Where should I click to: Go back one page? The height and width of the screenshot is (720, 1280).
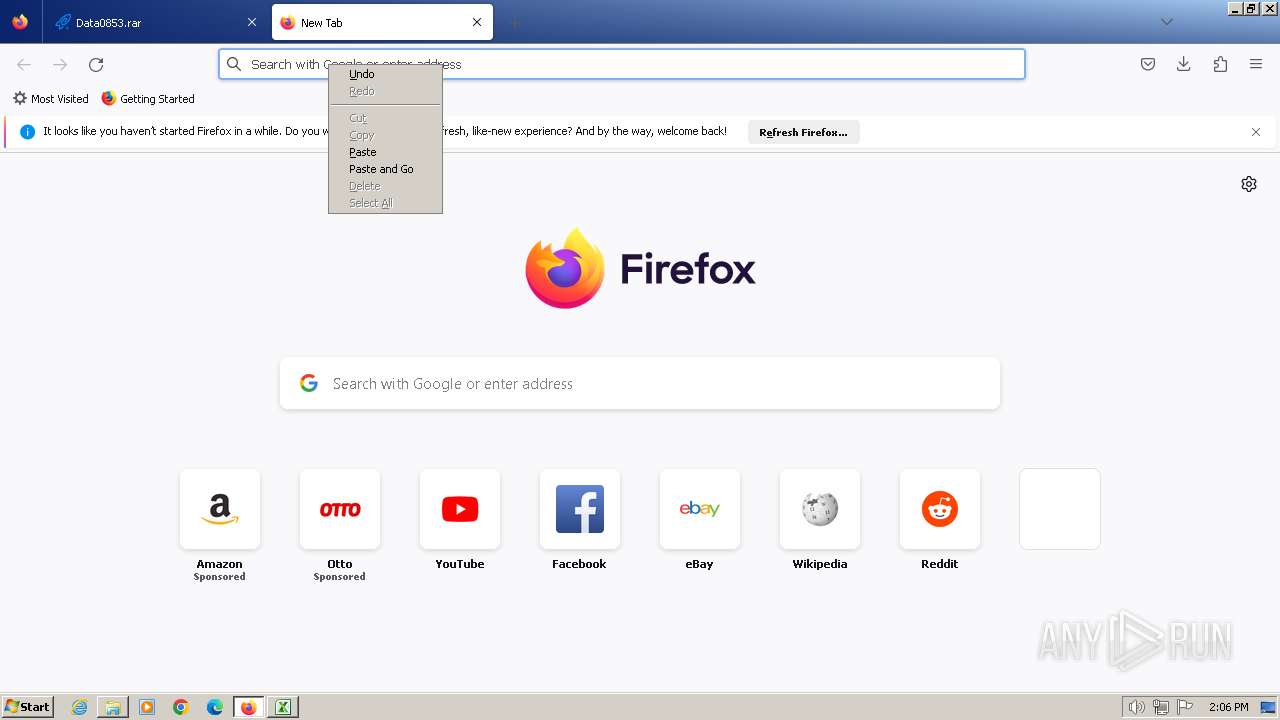pyautogui.click(x=24, y=64)
